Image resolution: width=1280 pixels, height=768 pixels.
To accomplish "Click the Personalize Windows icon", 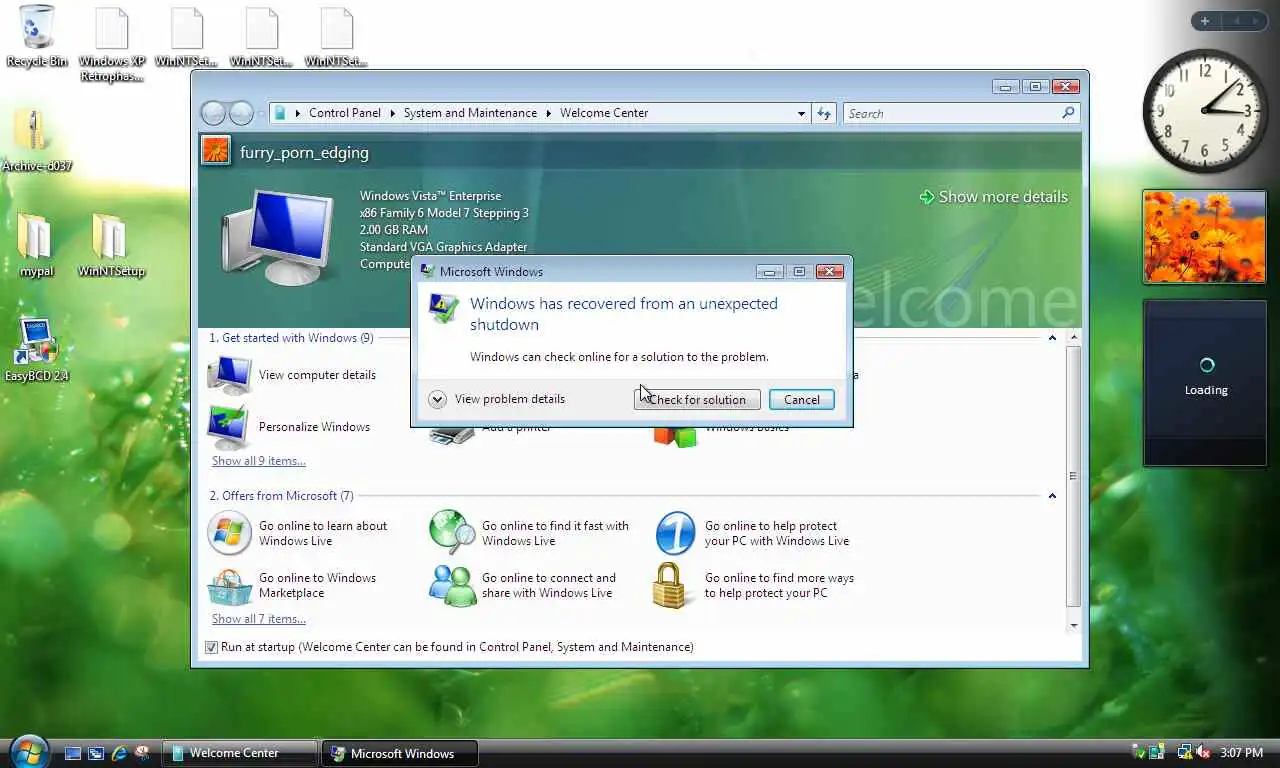I will click(x=229, y=427).
